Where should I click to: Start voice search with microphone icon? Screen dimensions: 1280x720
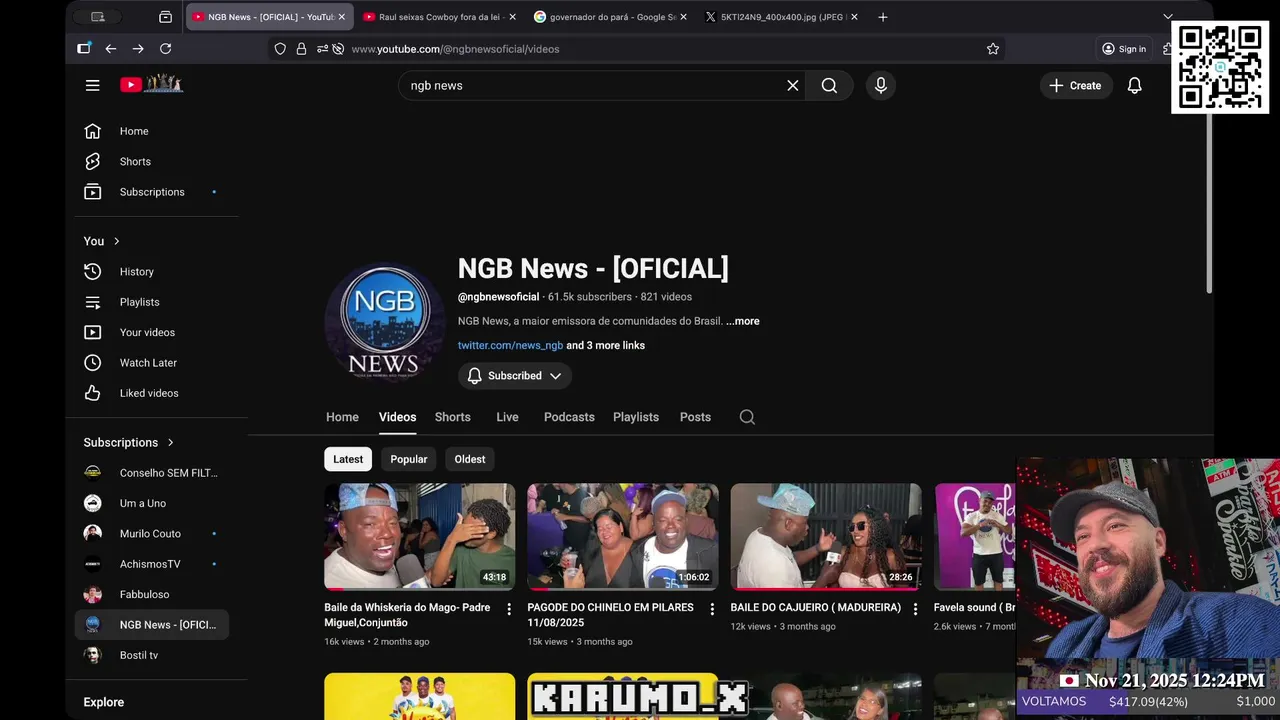pyautogui.click(x=881, y=85)
